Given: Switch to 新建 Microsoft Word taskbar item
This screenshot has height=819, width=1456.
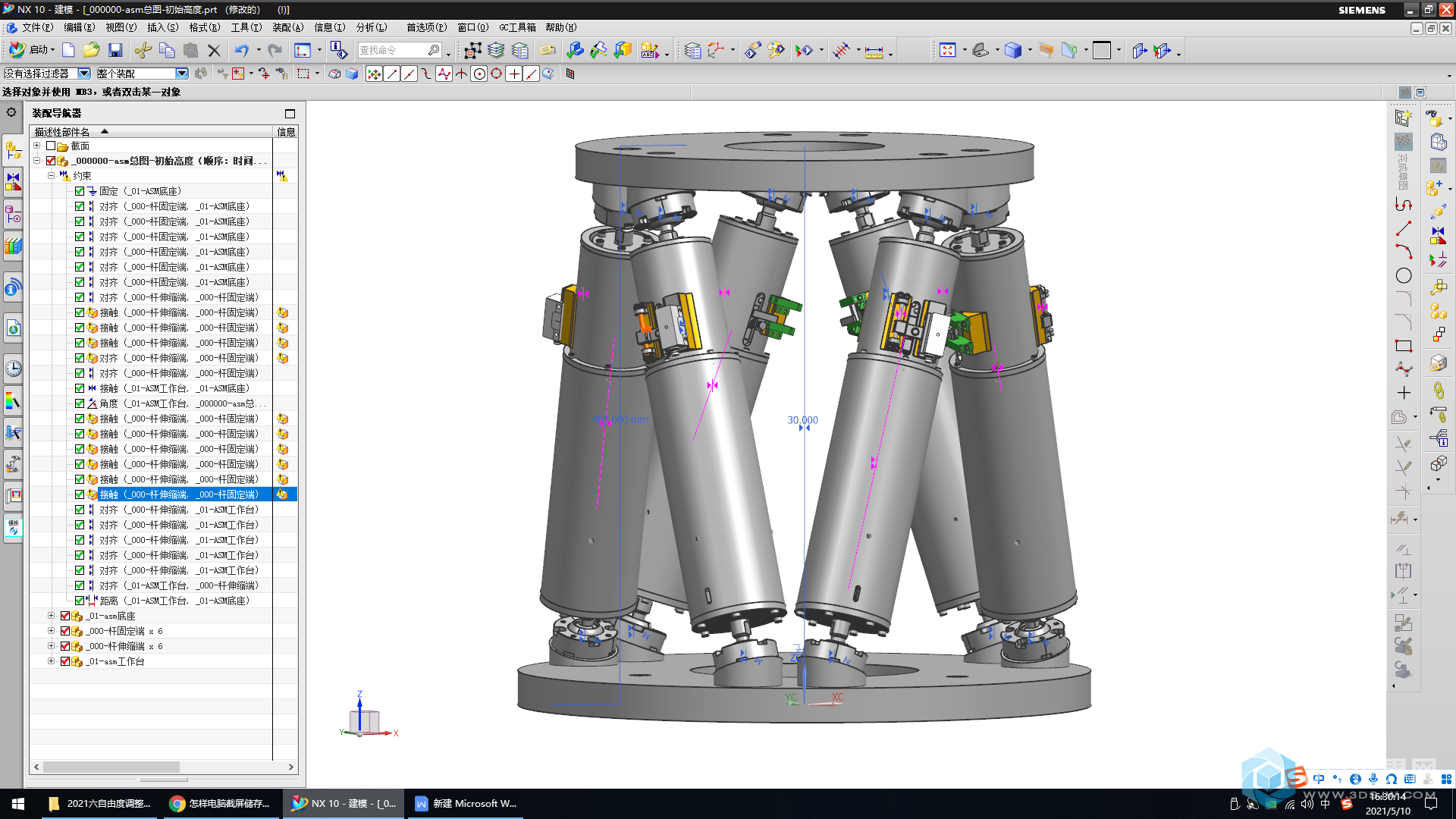Looking at the screenshot, I should (x=466, y=804).
